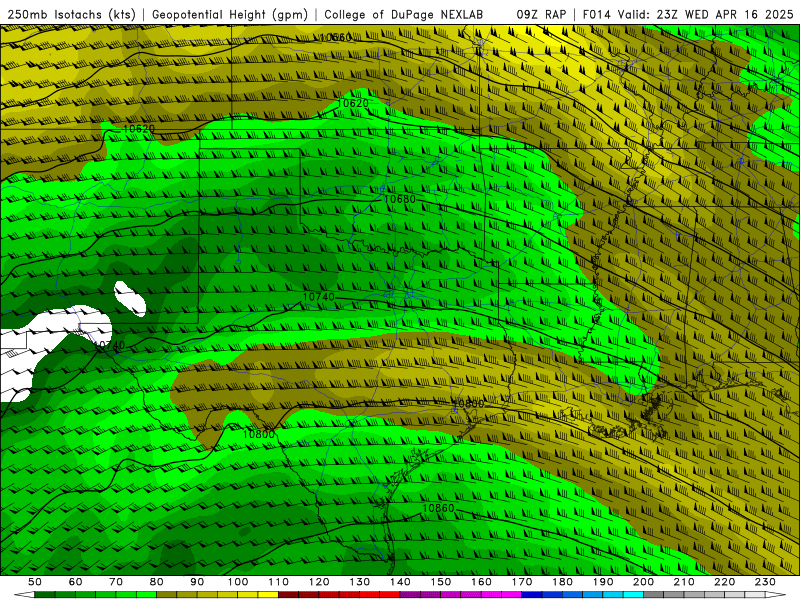The image size is (800, 600).
Task: Click the 10860 height contour label
Action: click(x=438, y=508)
